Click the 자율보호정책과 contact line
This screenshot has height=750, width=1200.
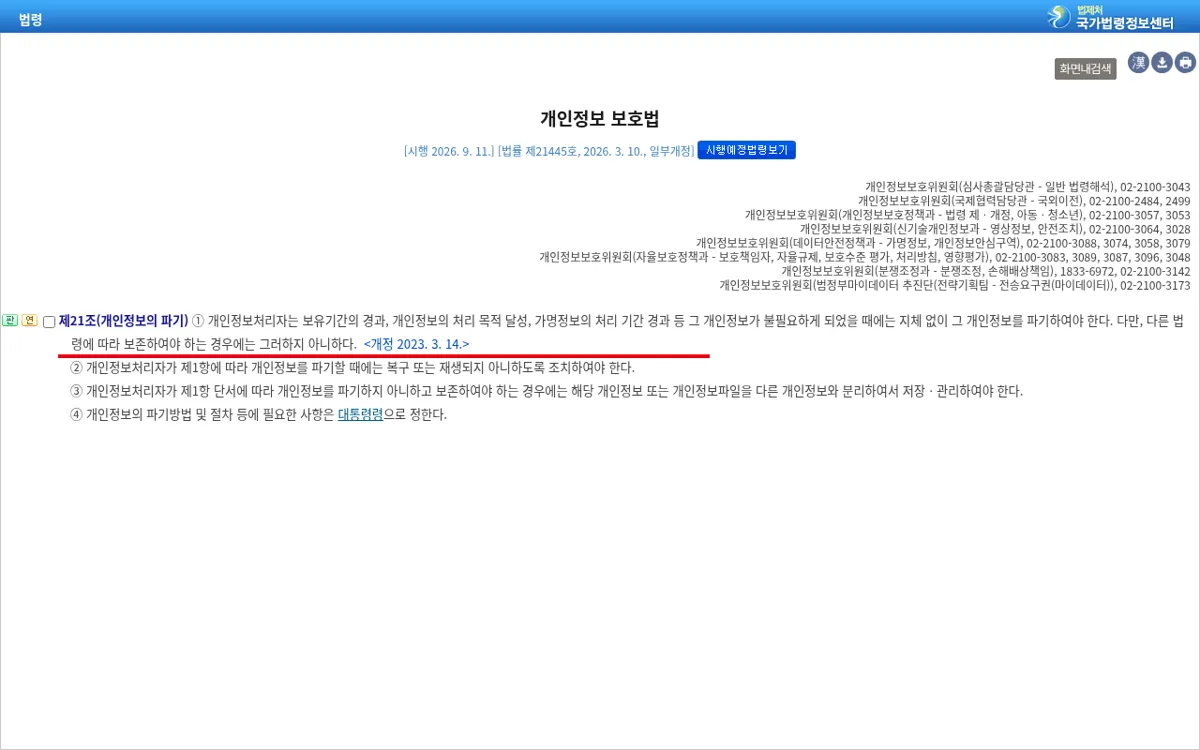click(x=865, y=257)
